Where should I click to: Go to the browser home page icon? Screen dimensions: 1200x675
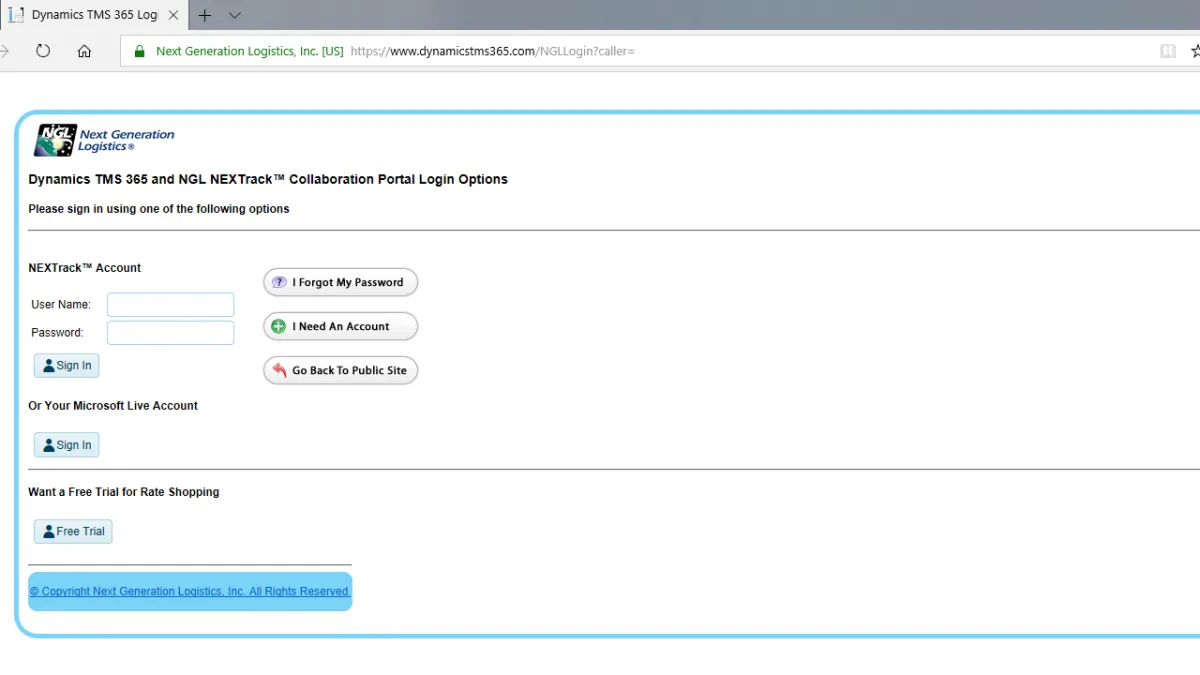click(84, 51)
